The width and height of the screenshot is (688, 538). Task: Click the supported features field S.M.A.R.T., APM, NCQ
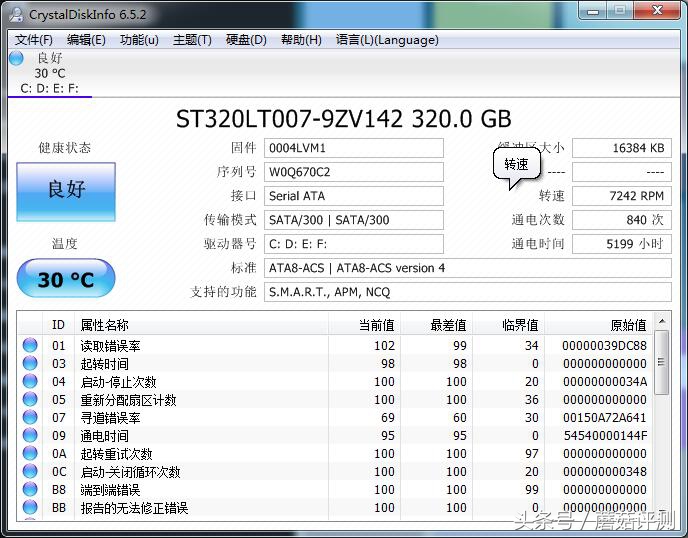(468, 292)
